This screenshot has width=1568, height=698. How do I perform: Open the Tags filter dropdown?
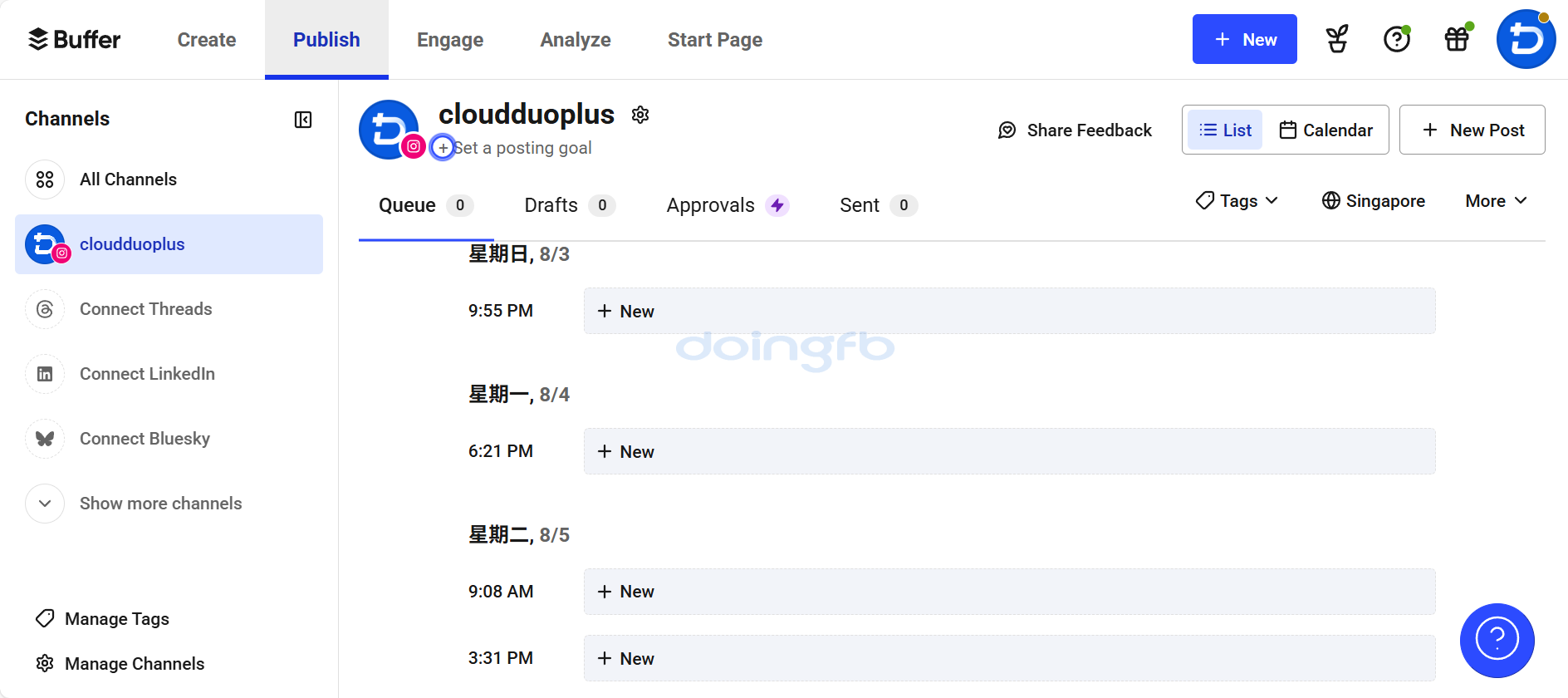click(x=1237, y=201)
